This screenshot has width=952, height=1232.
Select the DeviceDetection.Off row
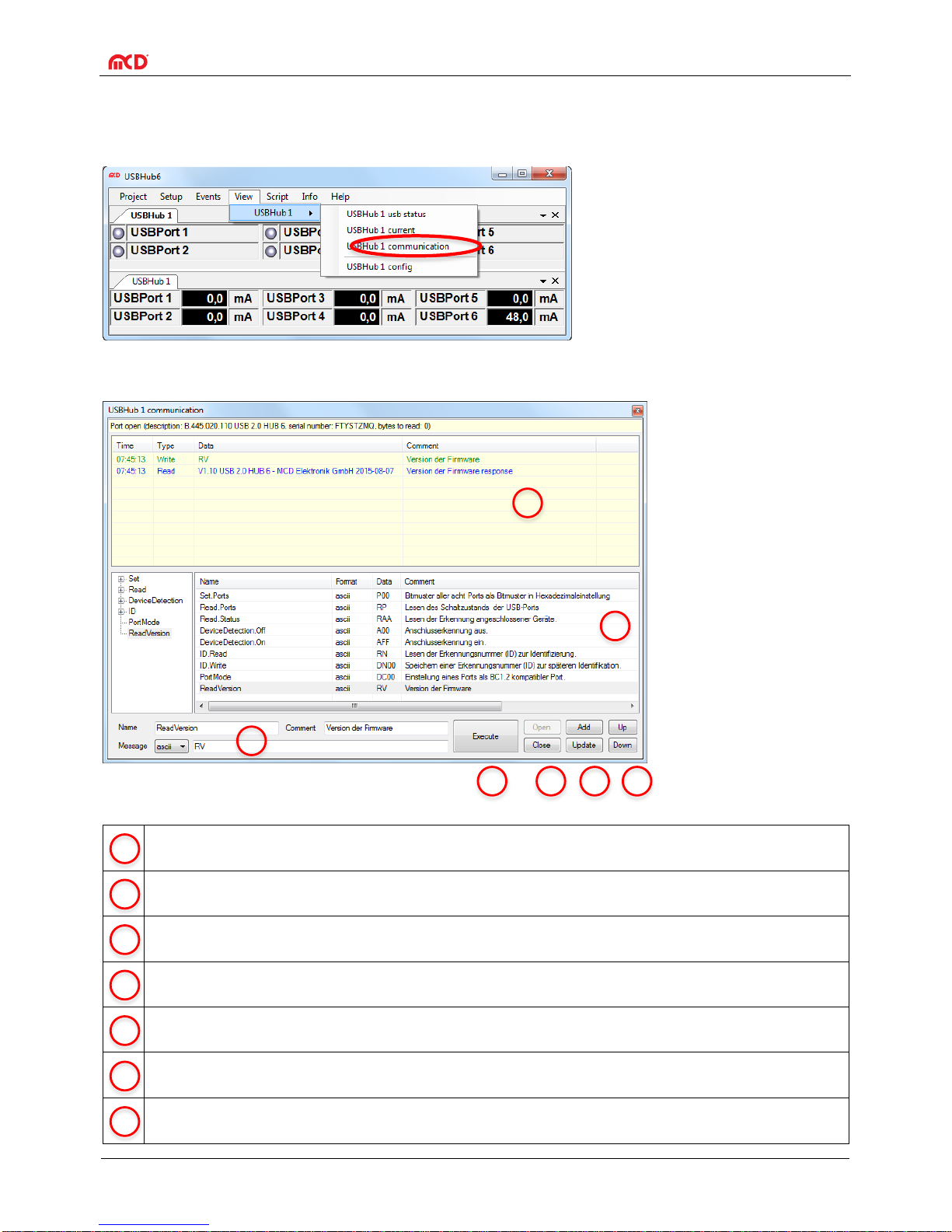click(x=417, y=630)
